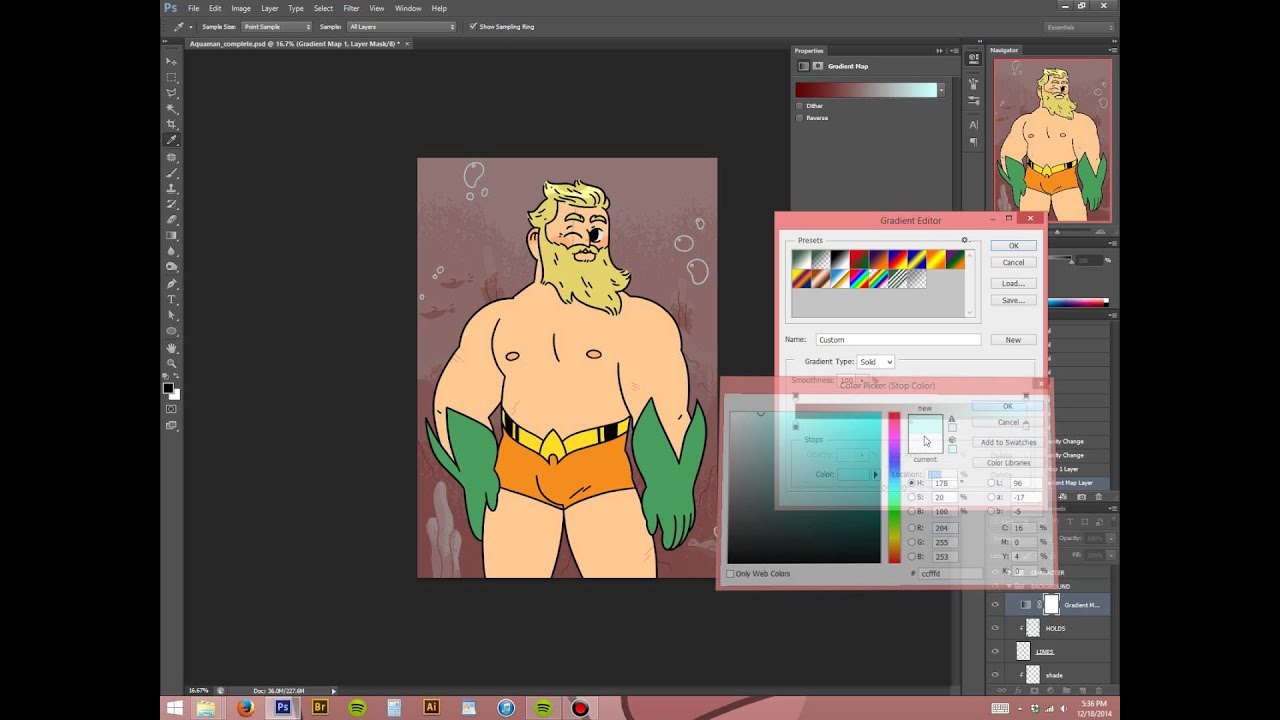Open the Gradient Type dropdown
The image size is (1280, 720).
875,361
